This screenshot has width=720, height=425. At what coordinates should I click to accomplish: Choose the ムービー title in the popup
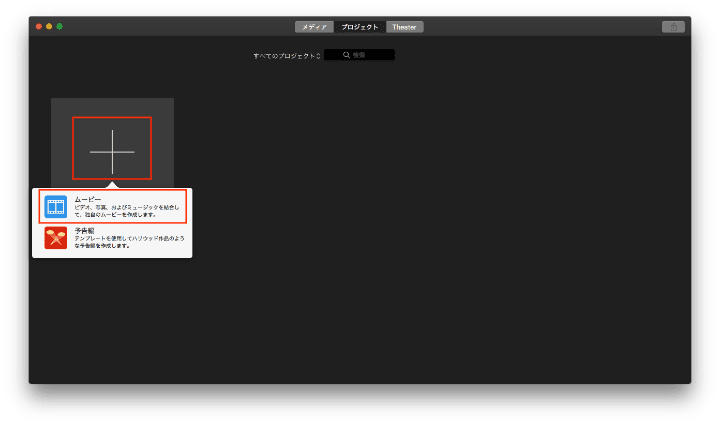(x=87, y=200)
